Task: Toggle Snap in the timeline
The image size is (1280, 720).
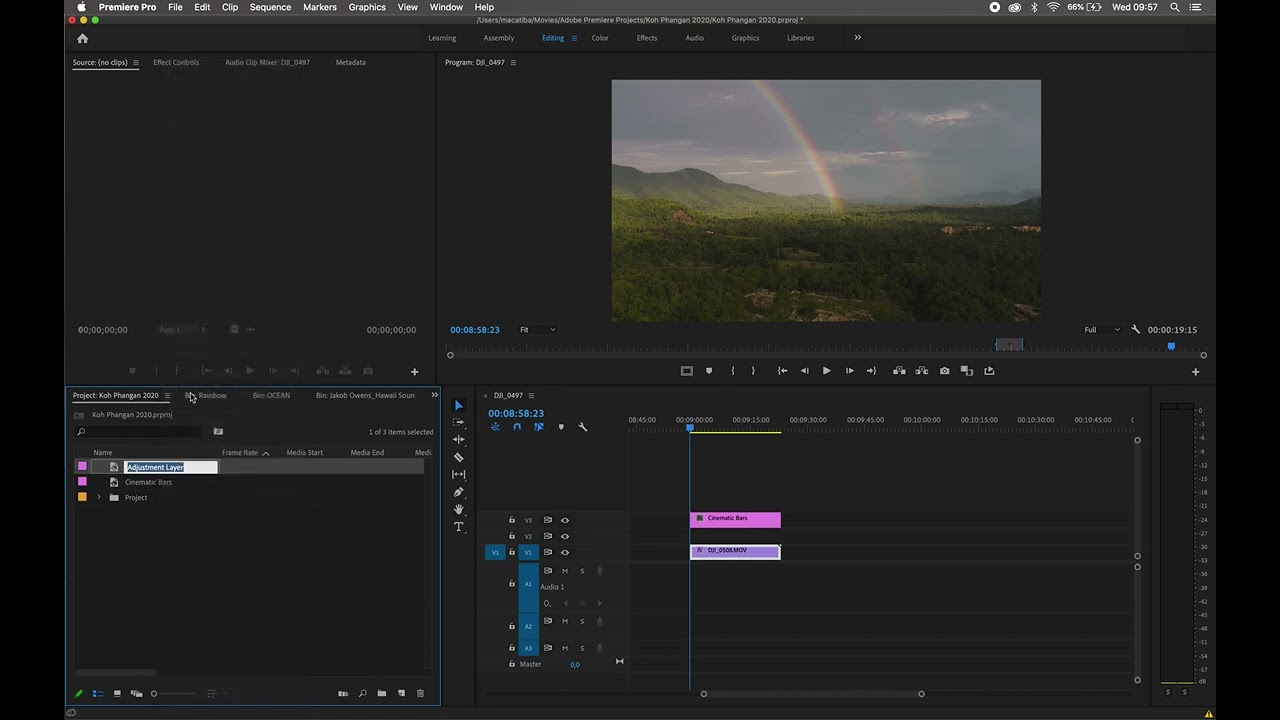Action: click(517, 427)
